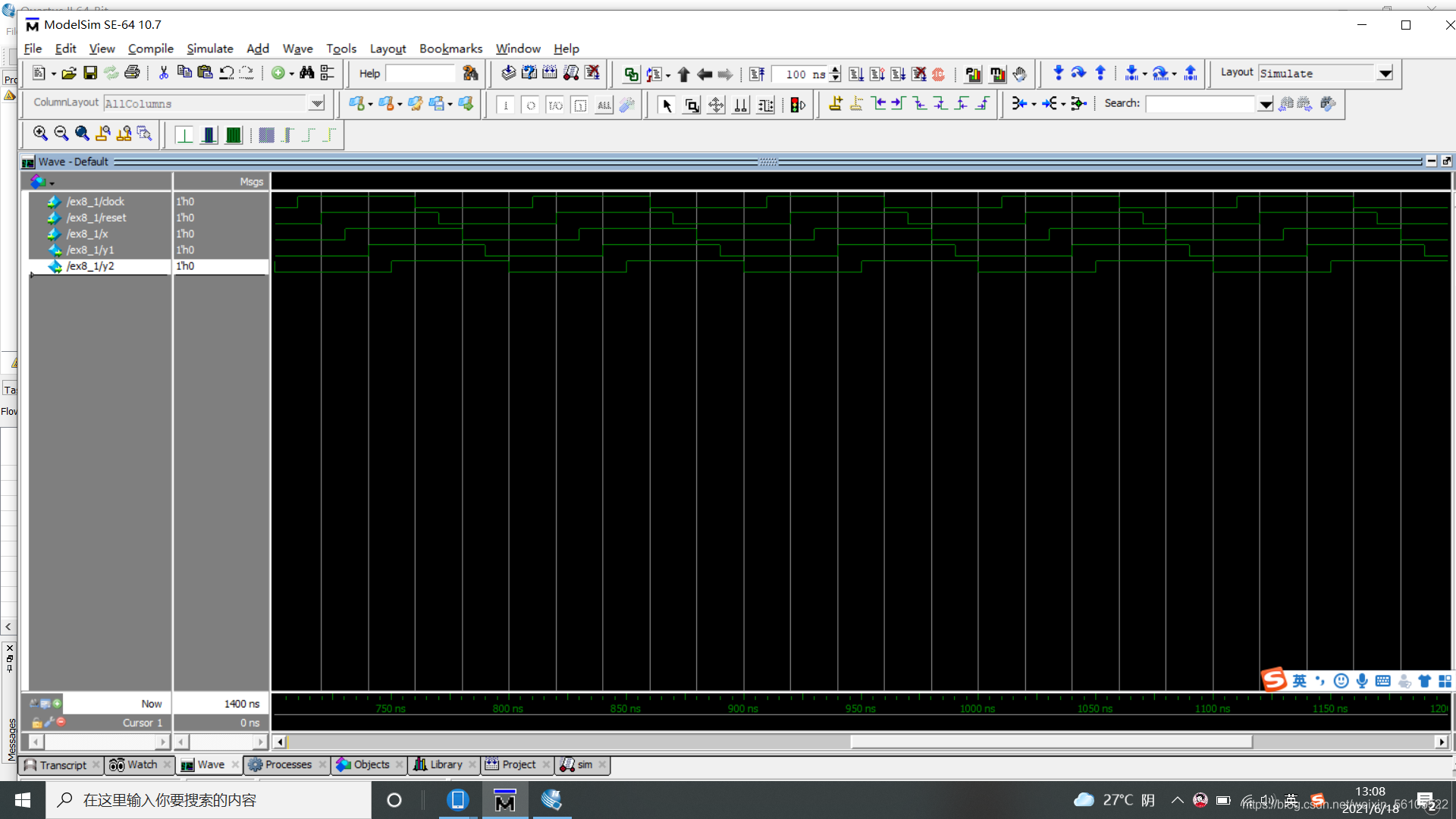1456x819 pixels.
Task: Select the /ex8_1/clock signal
Action: click(96, 201)
